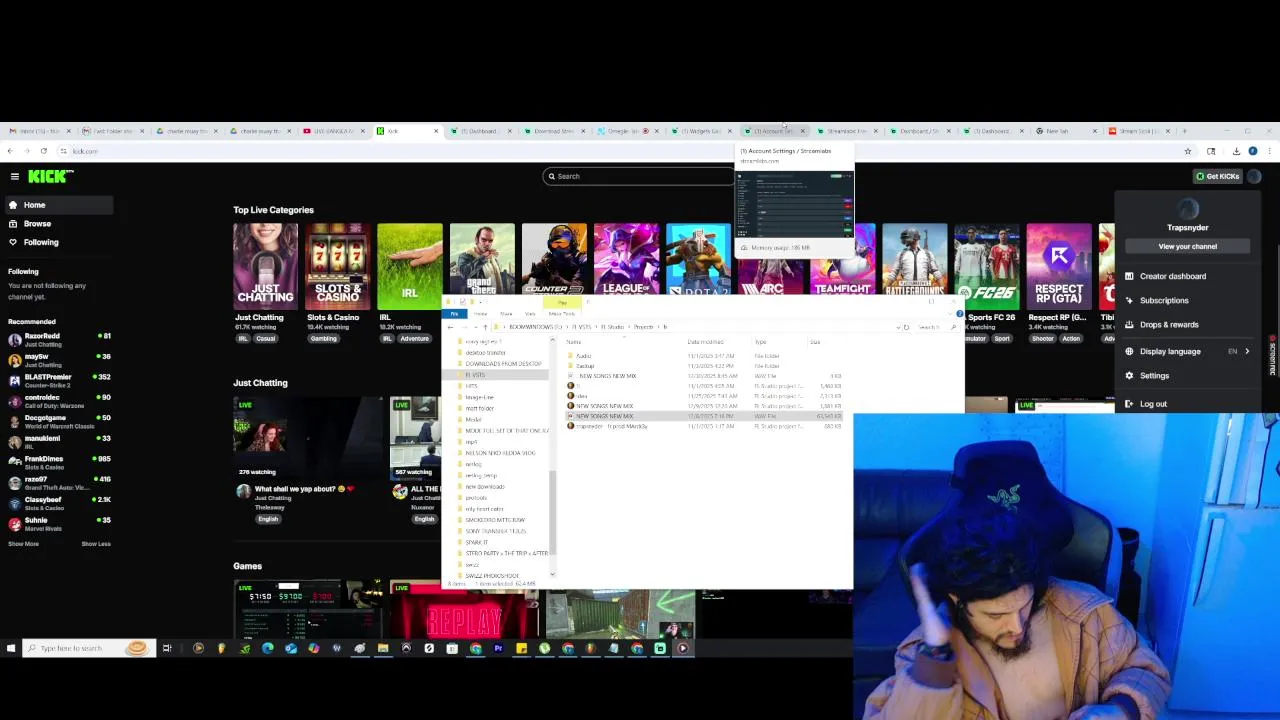Select the Backup folder in Explorer

pos(584,366)
